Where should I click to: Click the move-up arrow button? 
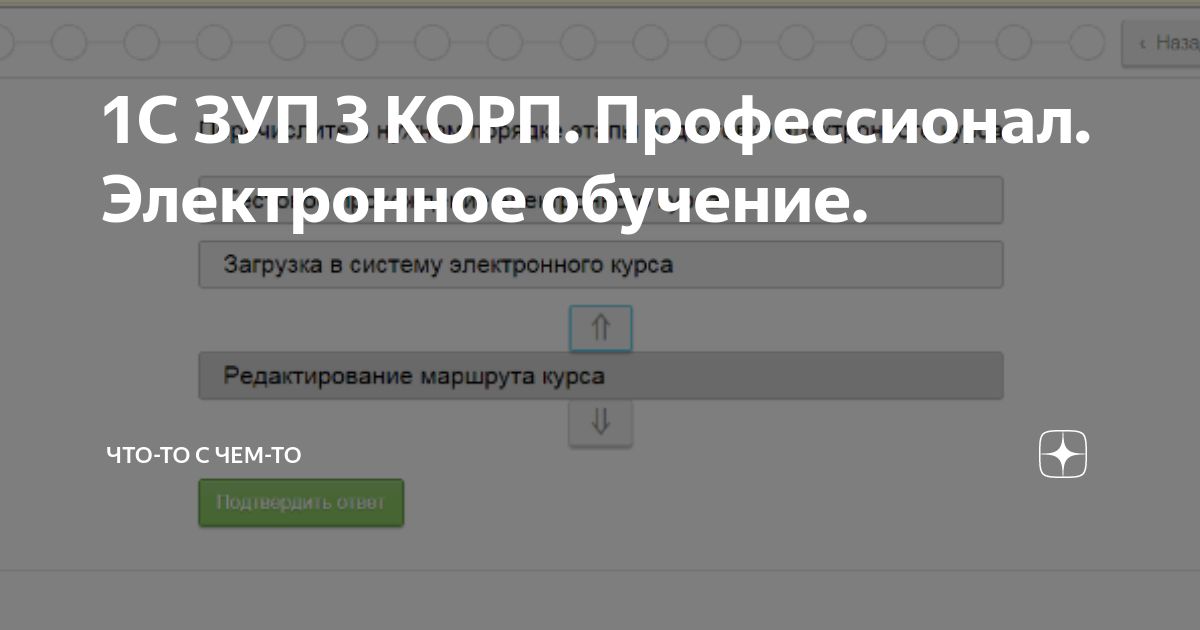600,328
